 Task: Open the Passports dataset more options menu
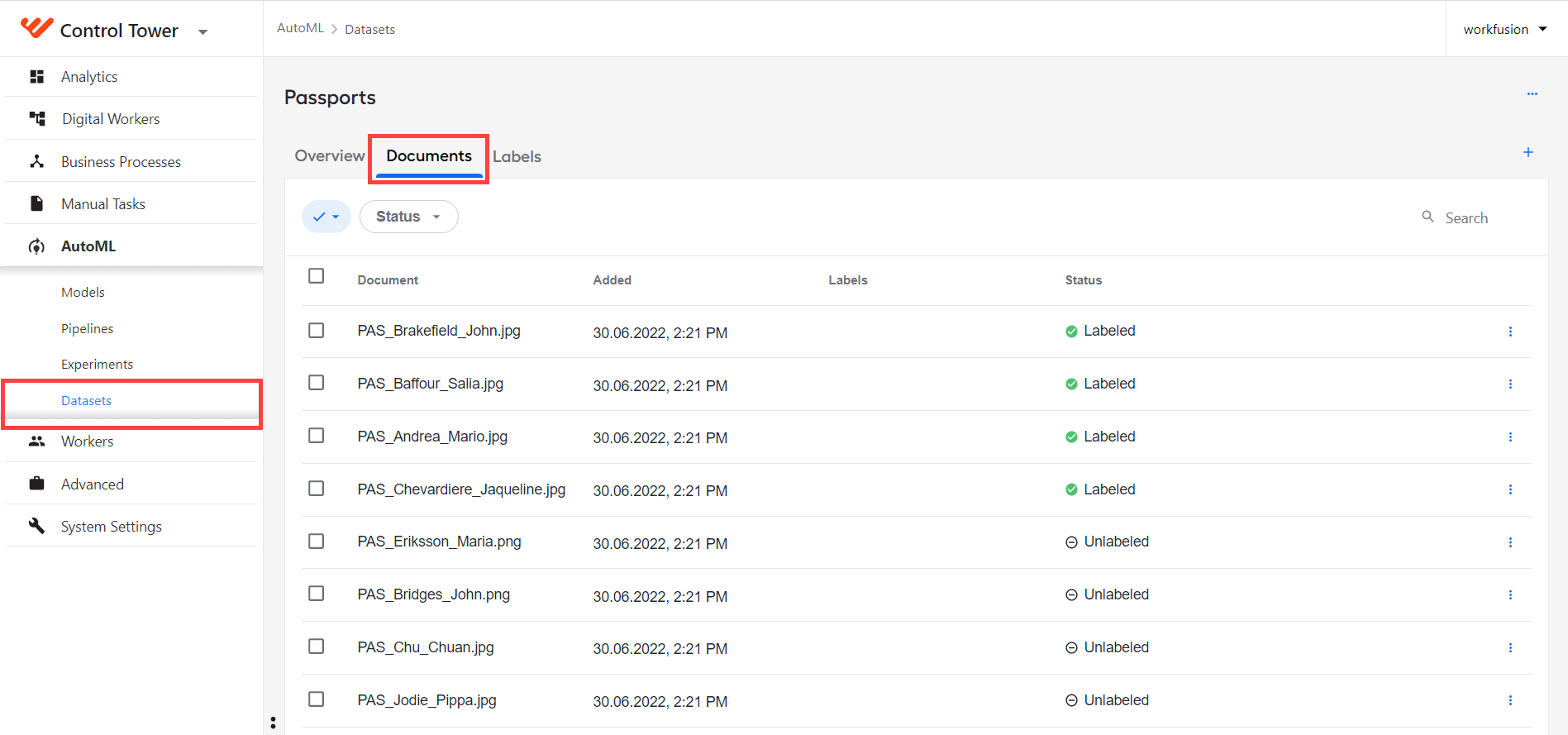pyautogui.click(x=1532, y=94)
